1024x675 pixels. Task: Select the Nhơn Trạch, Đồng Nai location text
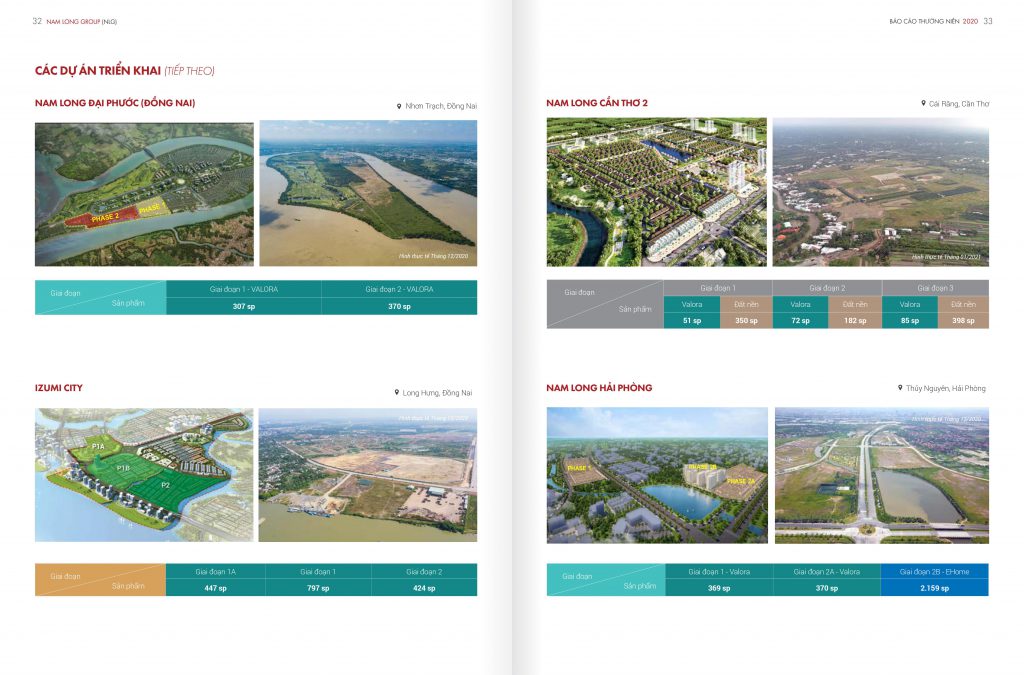coord(441,106)
